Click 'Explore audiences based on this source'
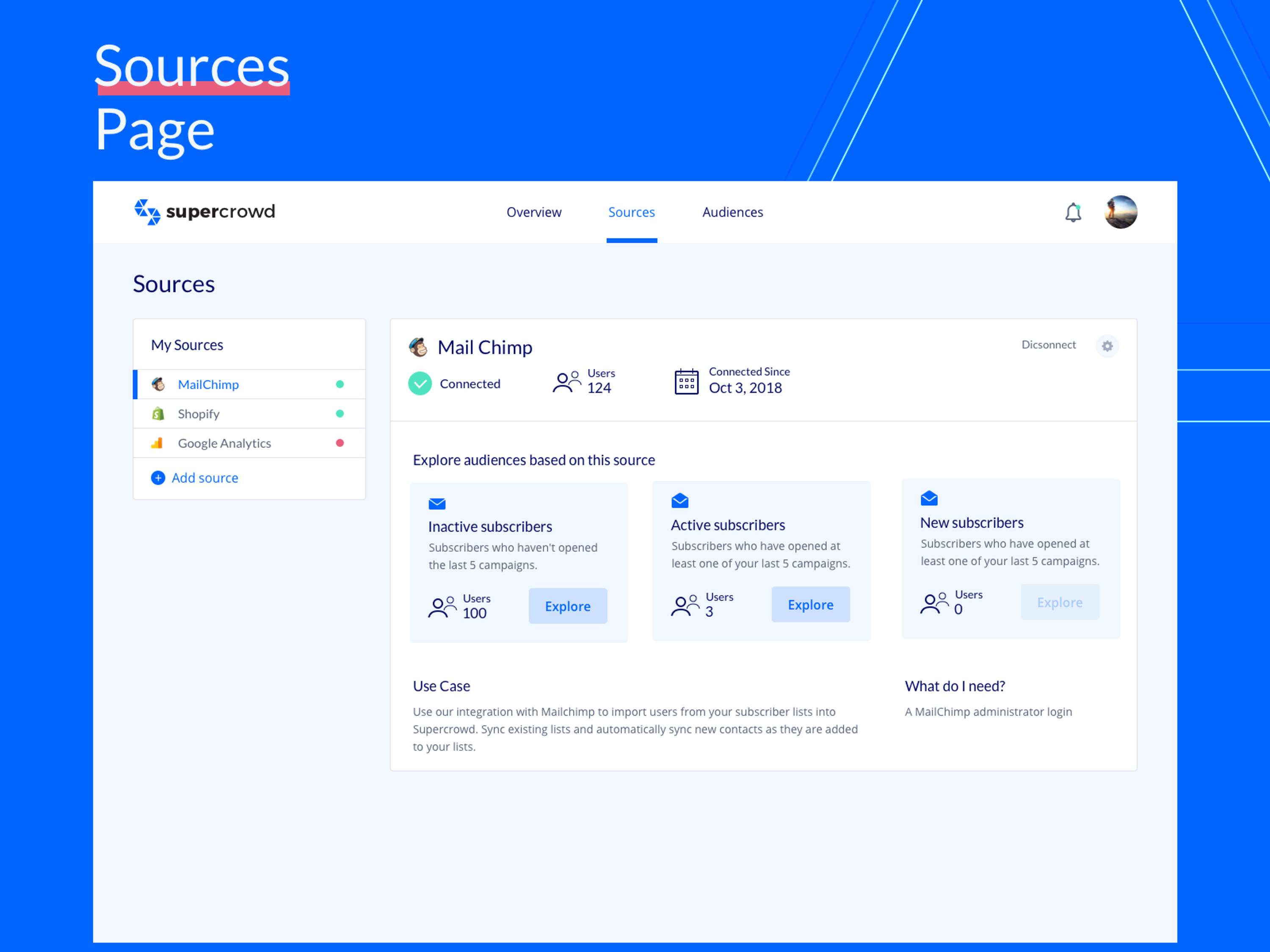1270x952 pixels. (534, 460)
